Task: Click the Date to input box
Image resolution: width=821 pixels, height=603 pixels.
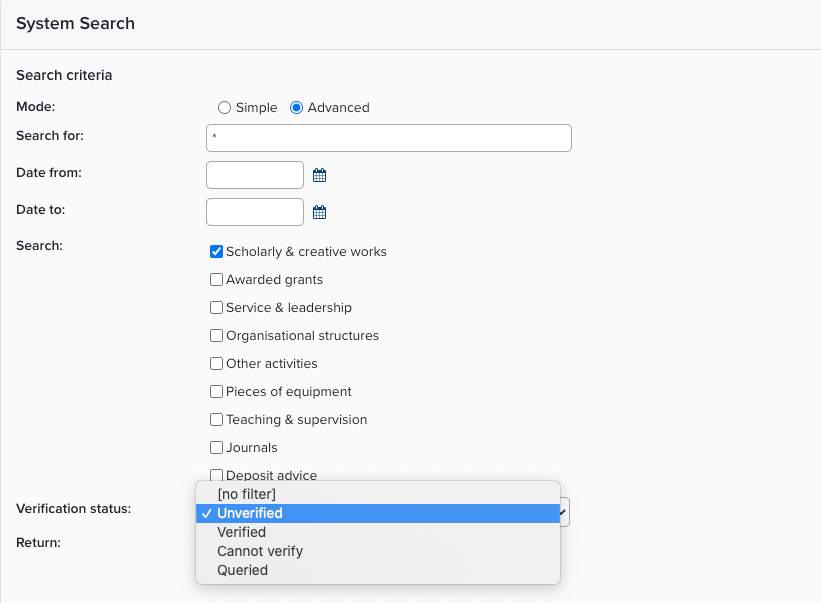Action: pos(255,212)
